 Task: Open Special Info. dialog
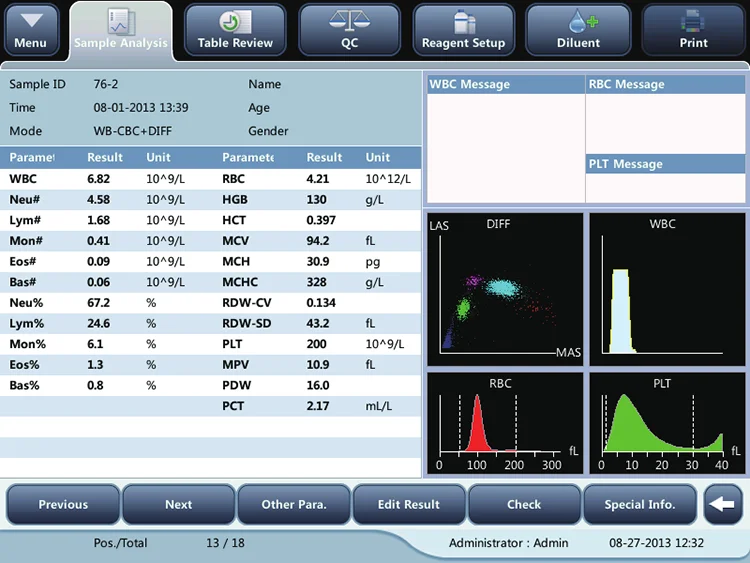[639, 505]
